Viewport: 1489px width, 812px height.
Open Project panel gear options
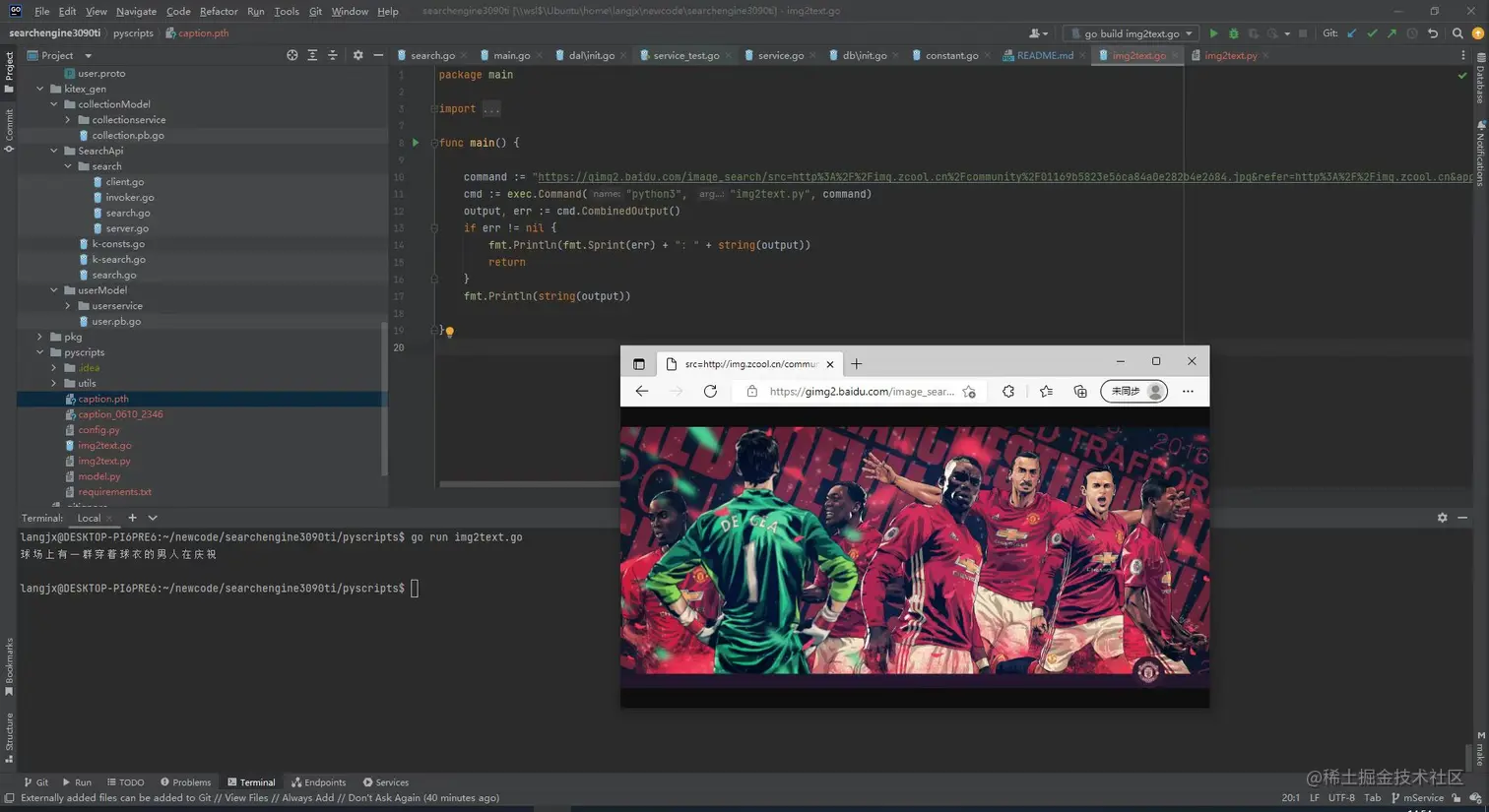pos(357,55)
